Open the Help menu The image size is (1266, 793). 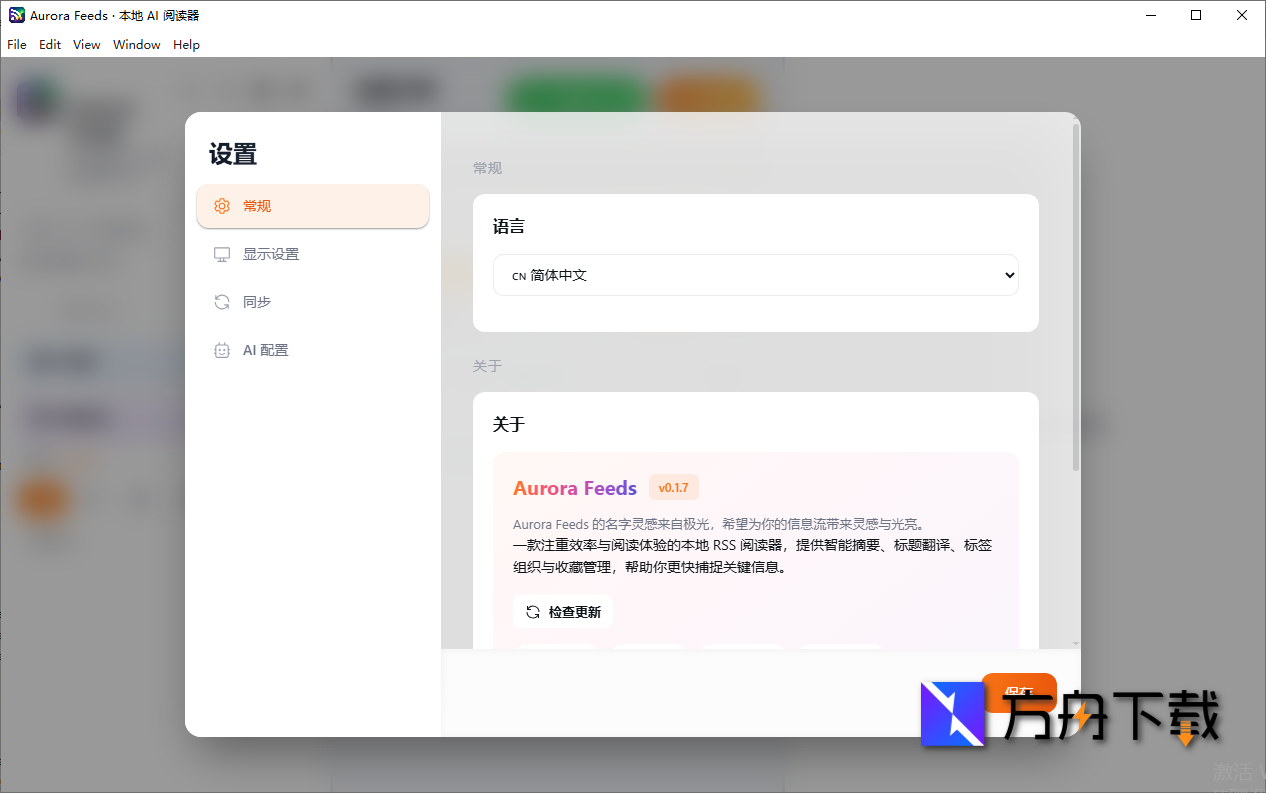point(186,44)
